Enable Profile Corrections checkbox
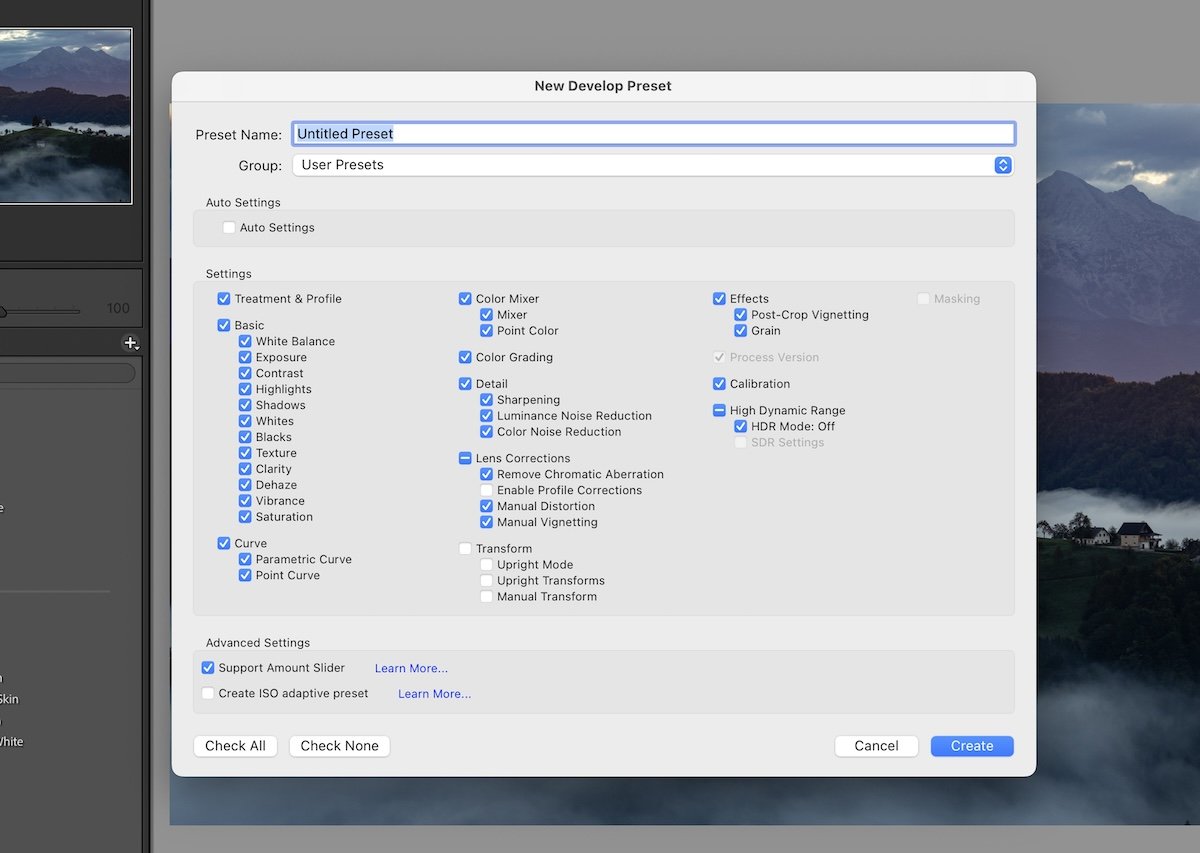Image resolution: width=1200 pixels, height=853 pixels. pyautogui.click(x=486, y=490)
